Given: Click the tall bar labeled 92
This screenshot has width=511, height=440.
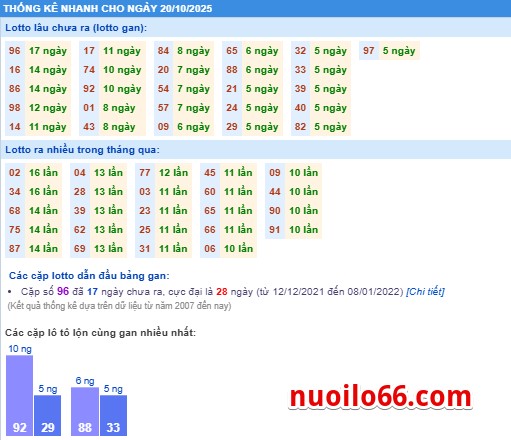Looking at the screenshot, I should coord(19,395).
